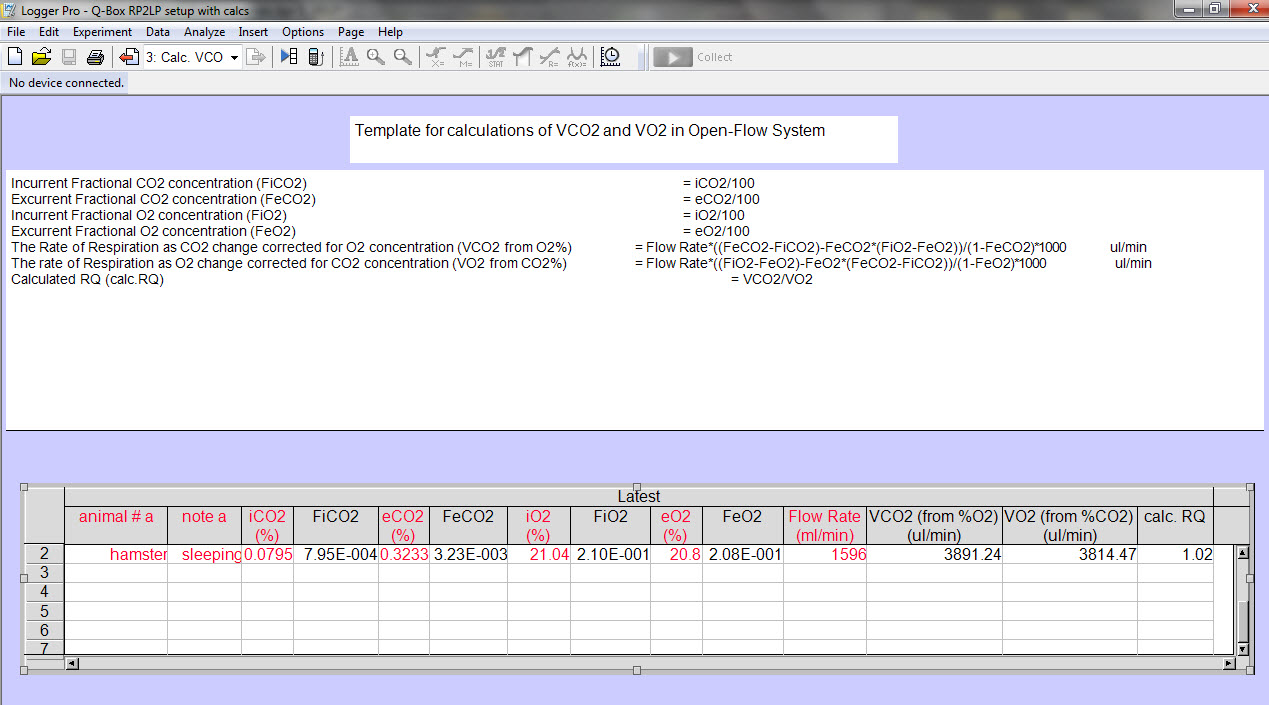Viewport: 1269px width, 705px height.
Task: Open the manual f(x)= model tool
Action: tap(575, 57)
